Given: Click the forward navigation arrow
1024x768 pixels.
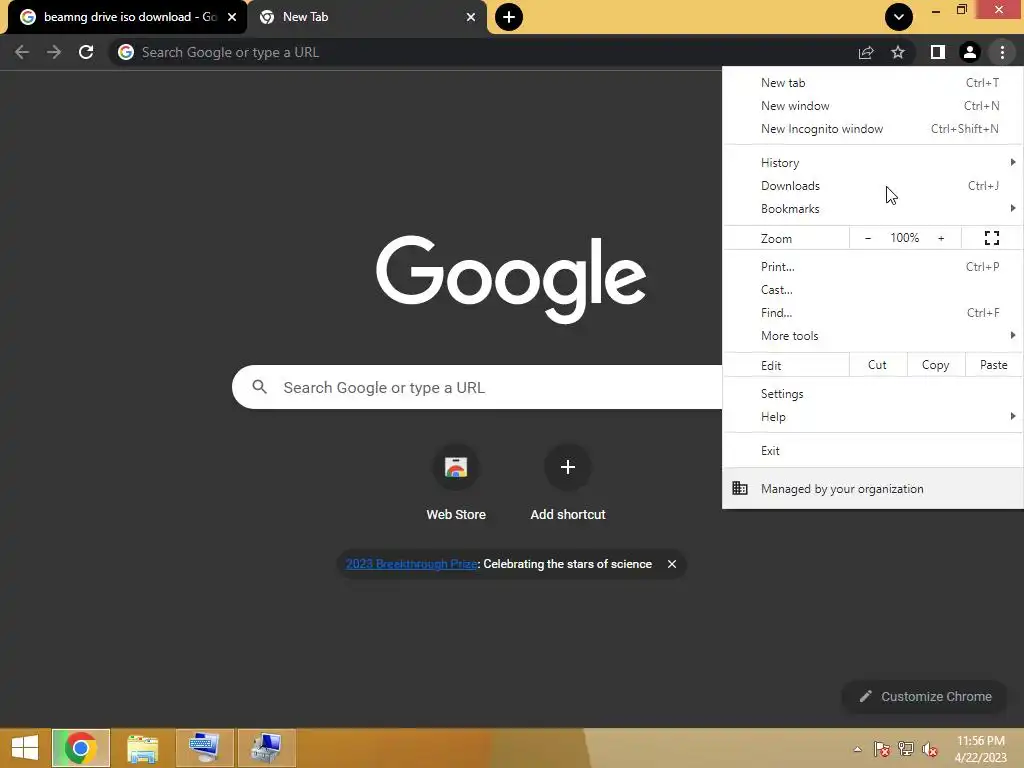Looking at the screenshot, I should pyautogui.click(x=54, y=52).
